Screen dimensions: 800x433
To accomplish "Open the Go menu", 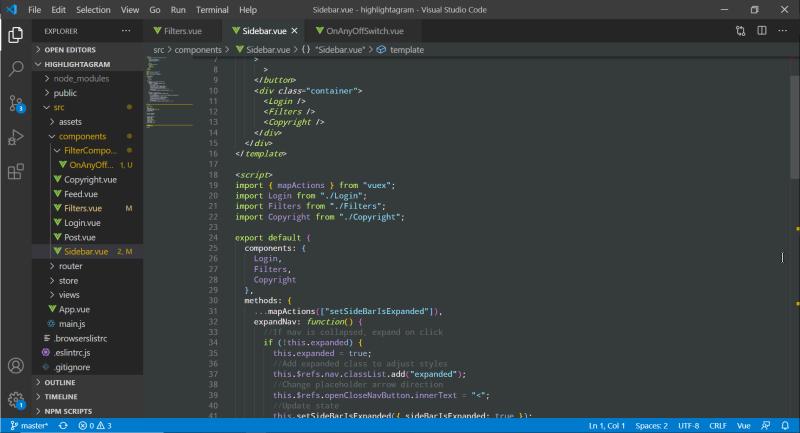I will coord(155,10).
